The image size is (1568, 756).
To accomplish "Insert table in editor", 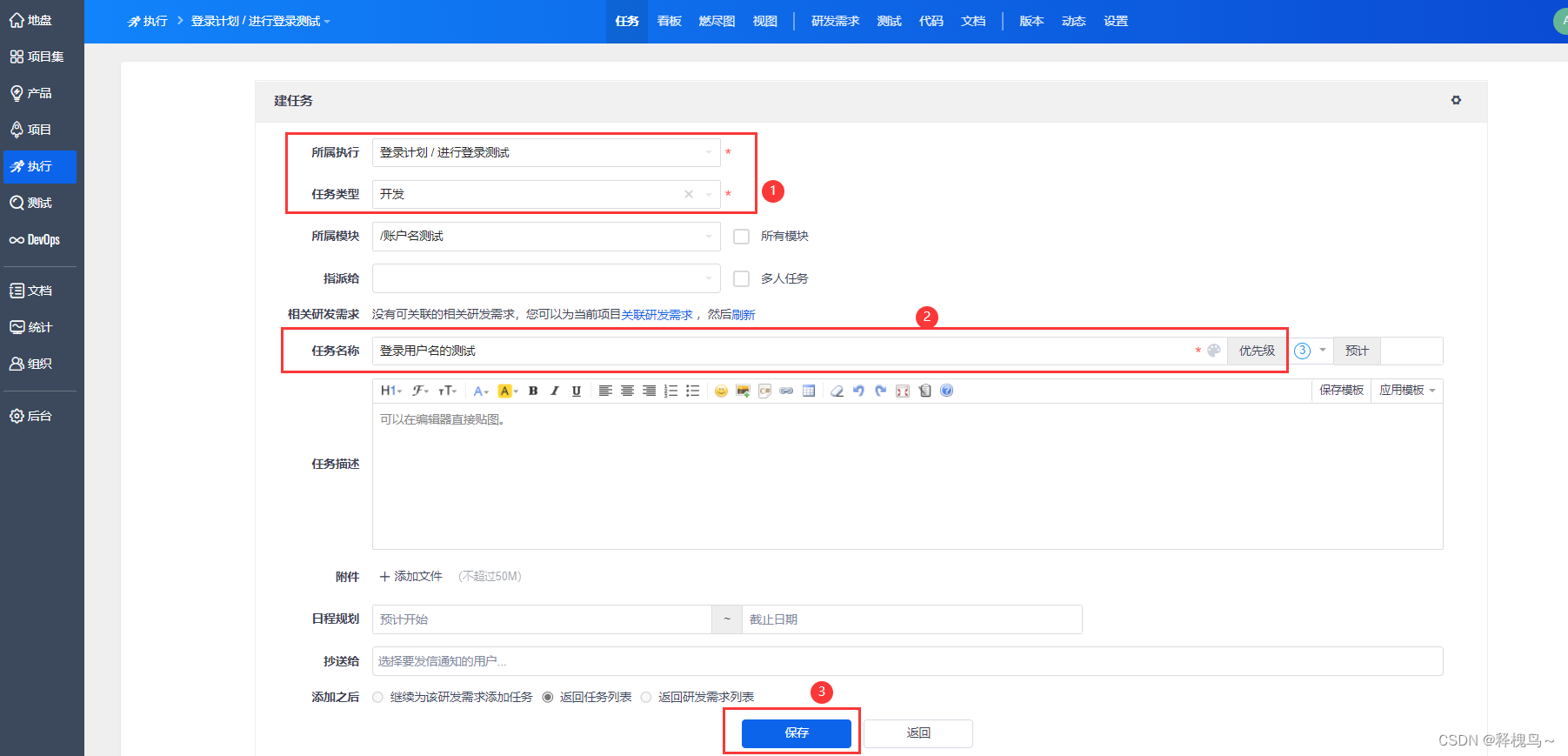I will pos(809,391).
